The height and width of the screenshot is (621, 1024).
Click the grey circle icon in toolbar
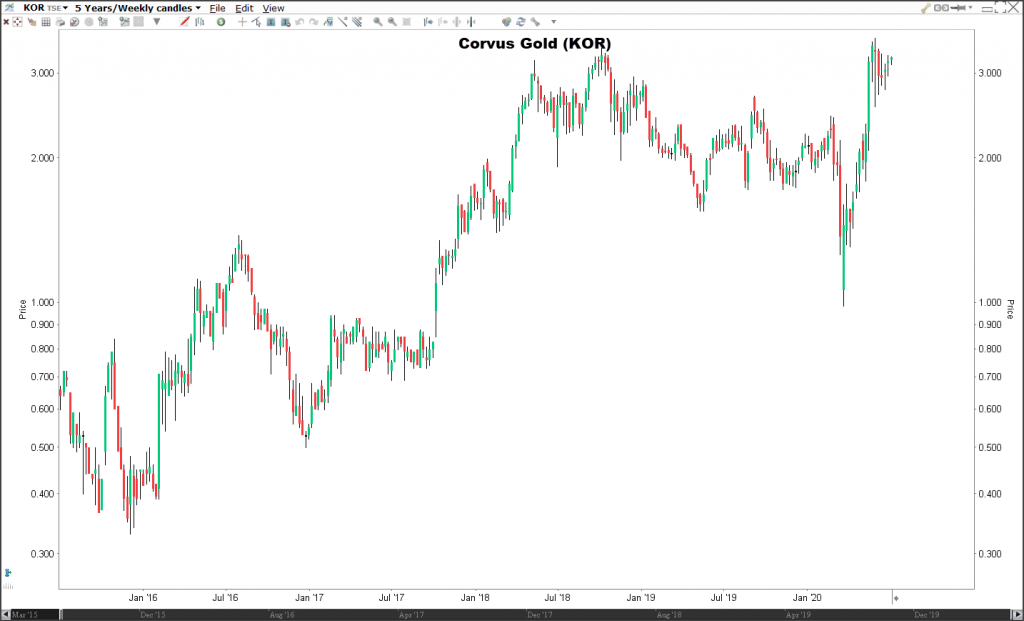click(89, 22)
